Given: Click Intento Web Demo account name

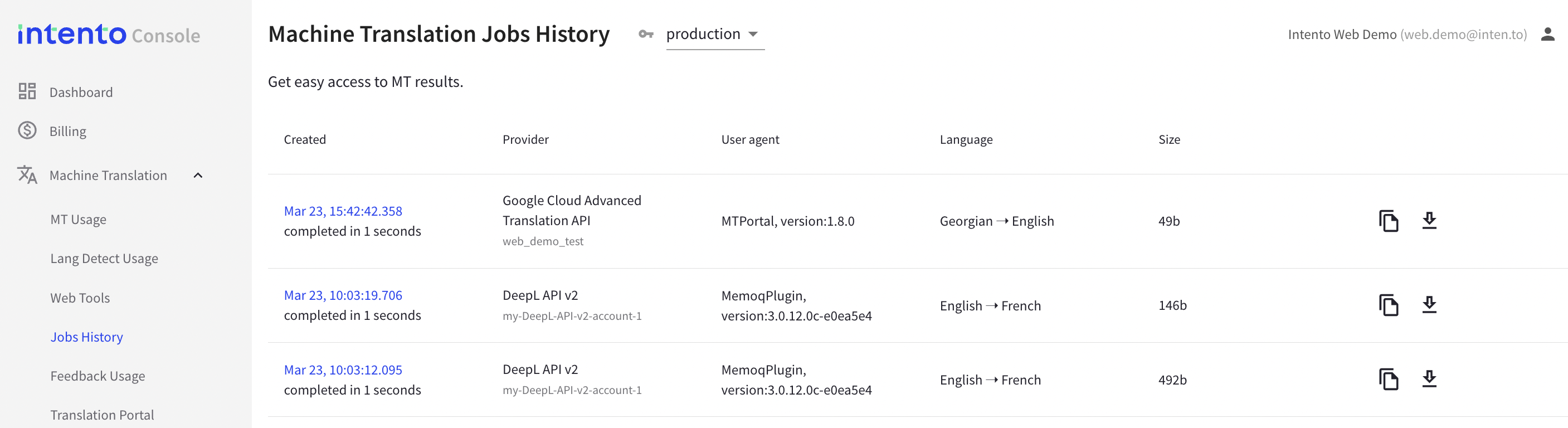Looking at the screenshot, I should point(1342,35).
